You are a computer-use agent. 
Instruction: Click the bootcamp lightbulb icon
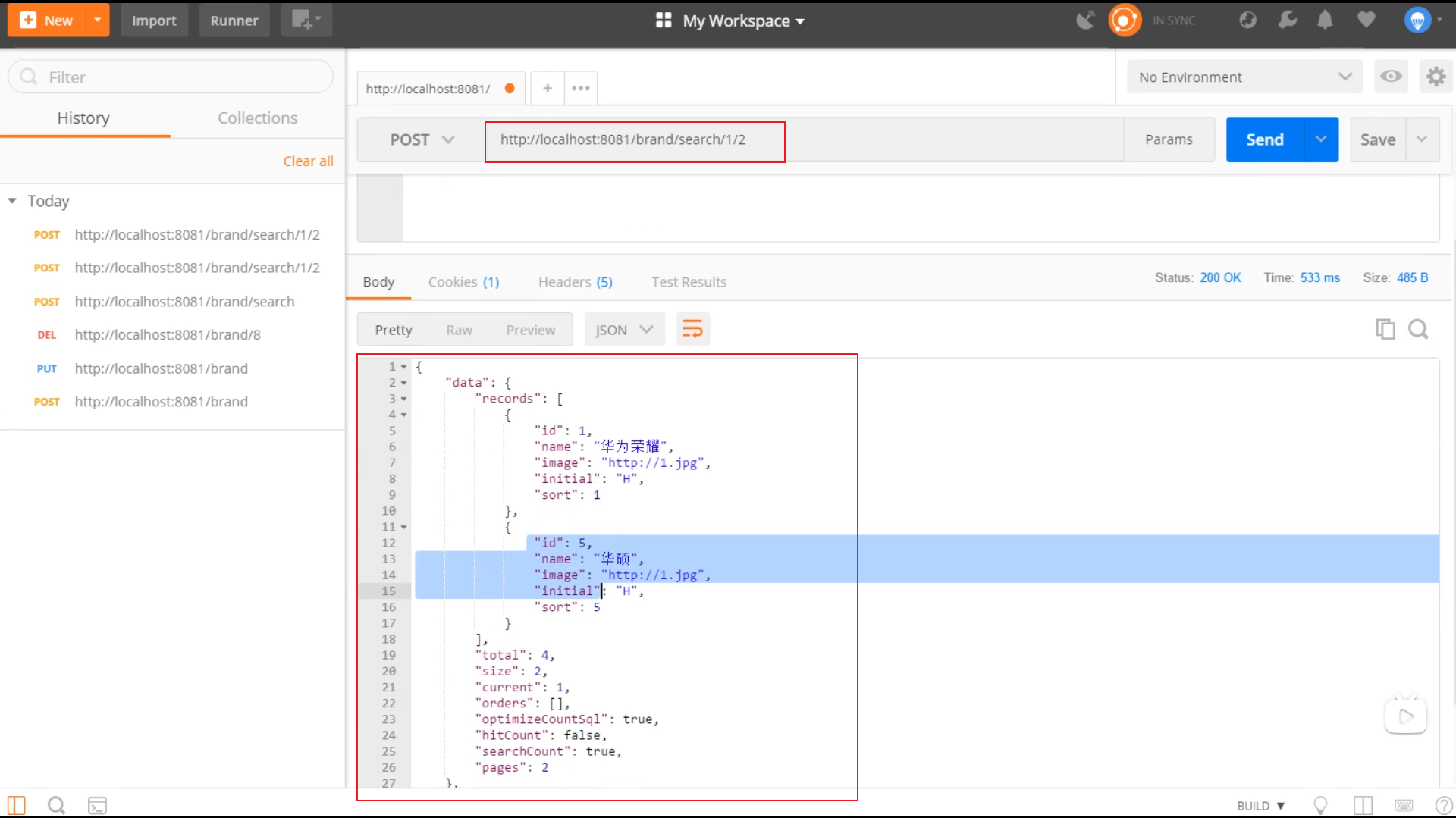1320,805
